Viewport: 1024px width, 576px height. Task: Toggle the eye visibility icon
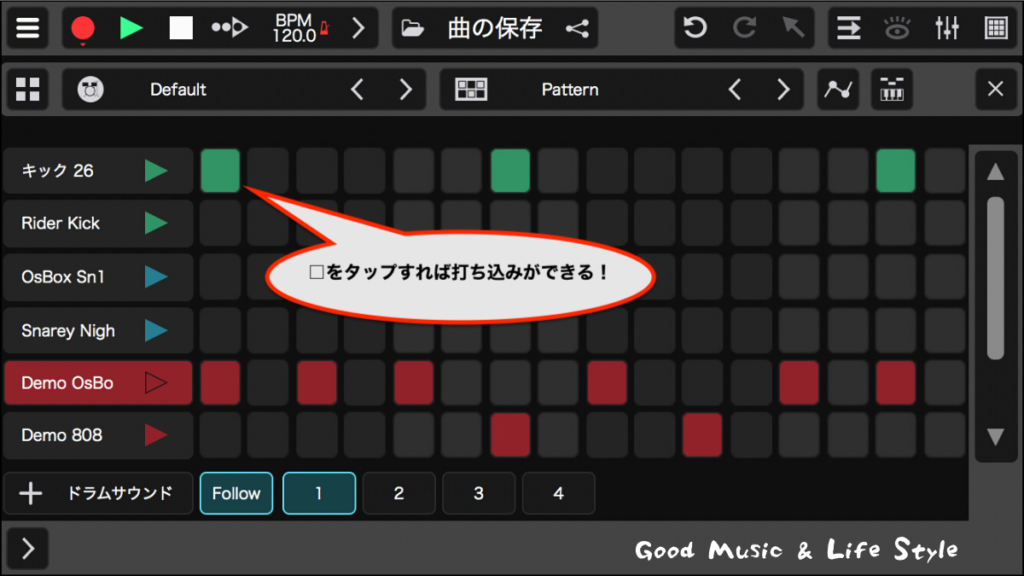coord(897,28)
